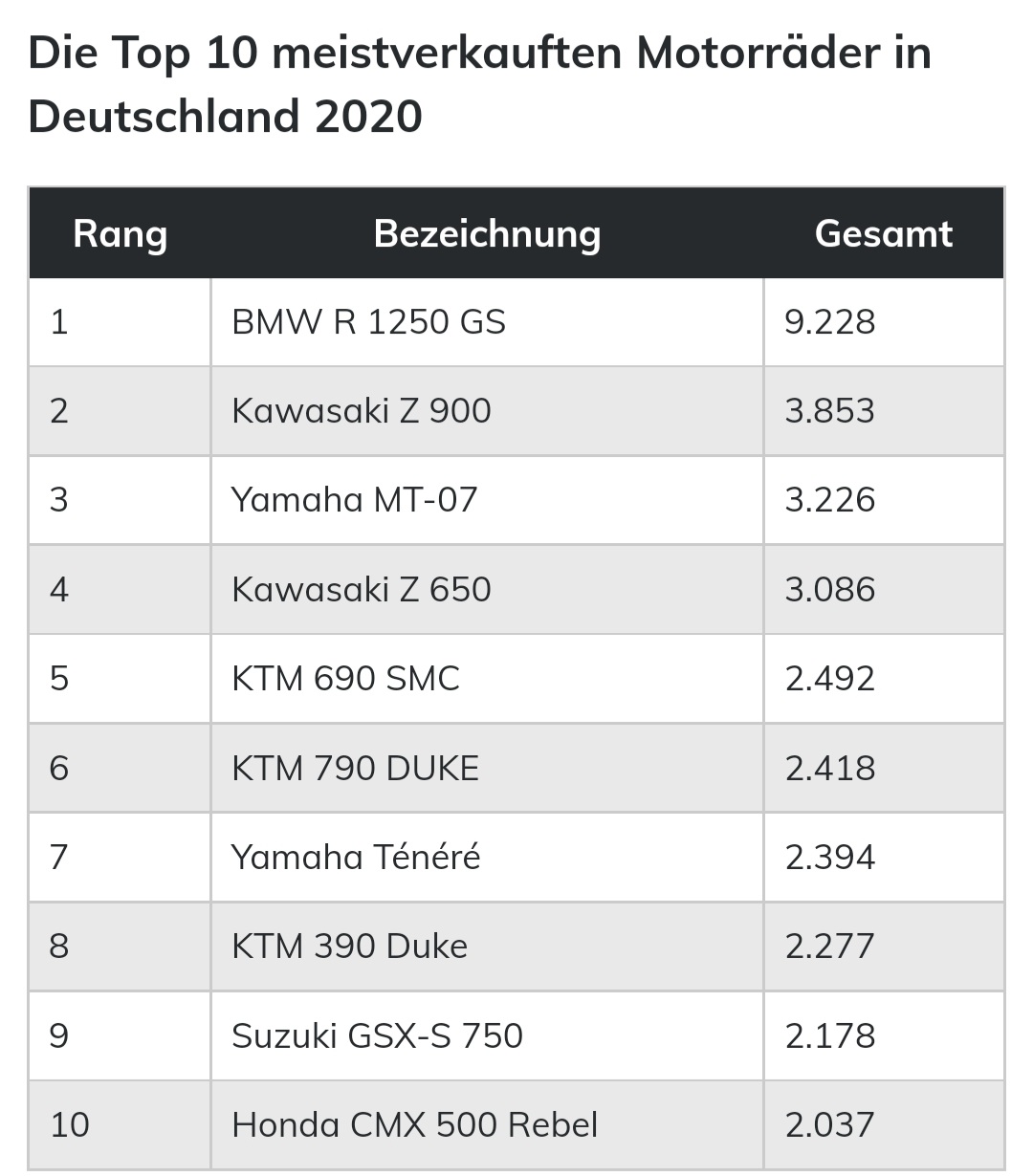Click the page heading about Top 10 Motorräder
Image resolution: width=1033 pixels, height=1176 pixels.
pos(478,85)
